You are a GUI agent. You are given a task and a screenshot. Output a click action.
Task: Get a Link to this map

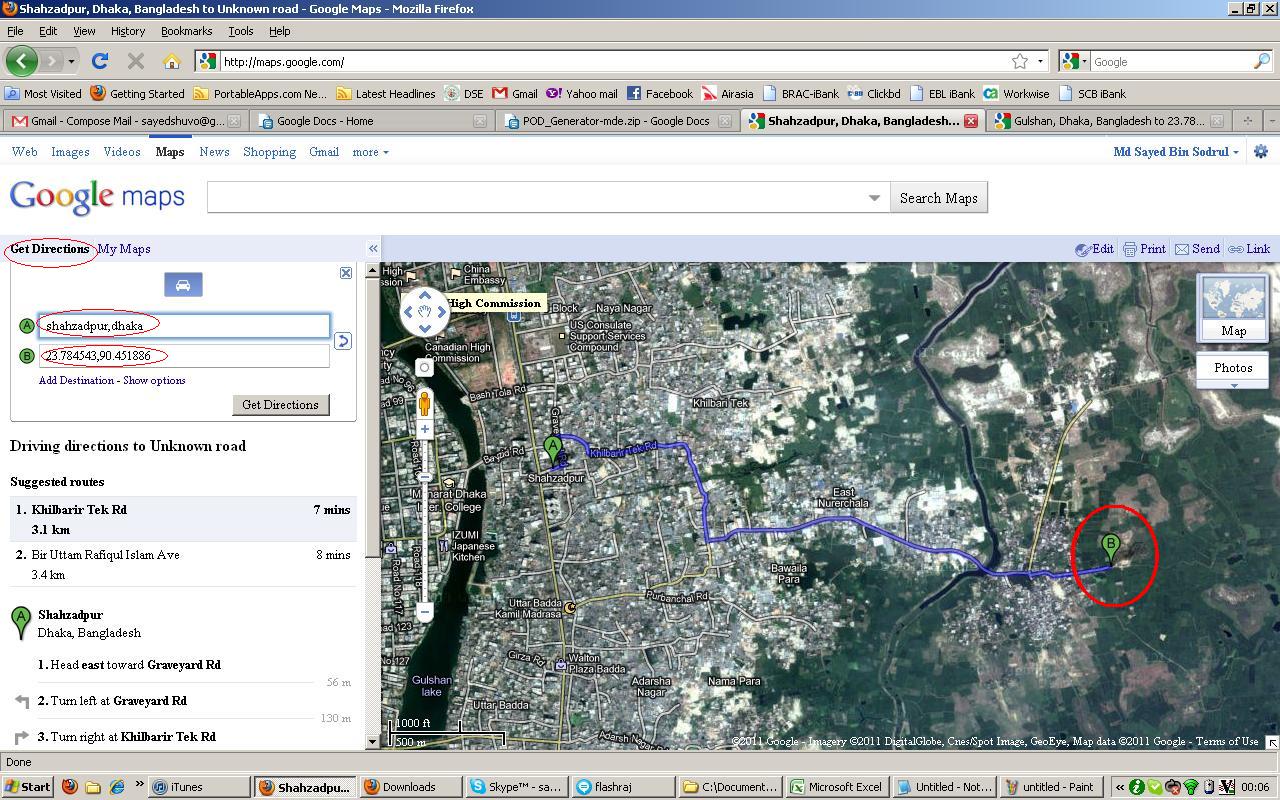[x=1249, y=249]
